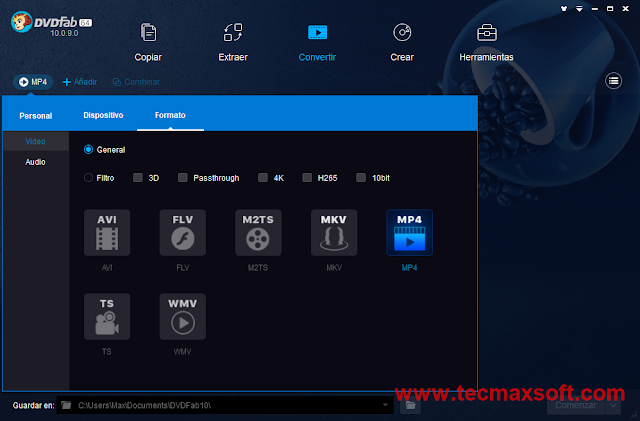Expand the Comenzar button arrow
640x421 pixels.
(x=613, y=405)
